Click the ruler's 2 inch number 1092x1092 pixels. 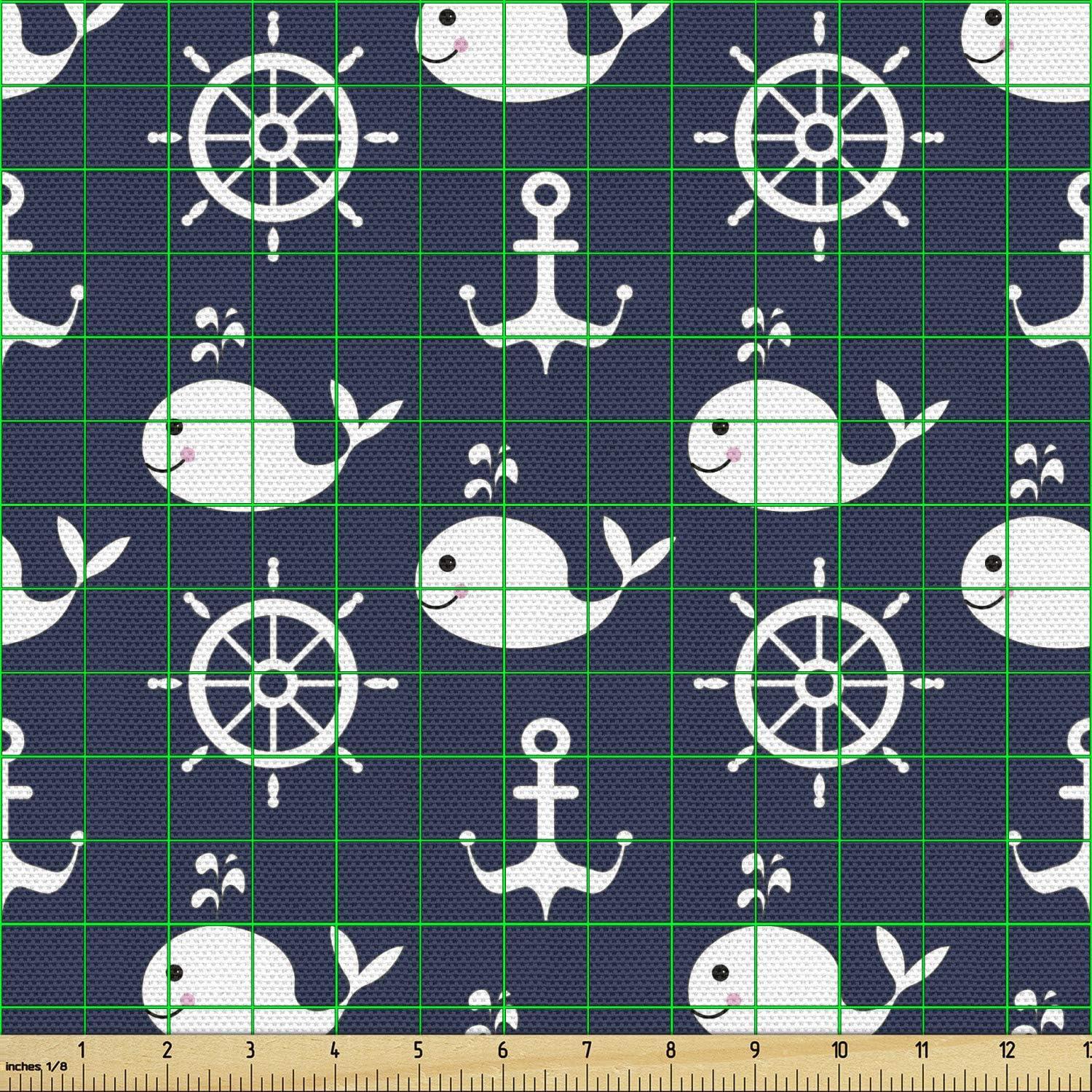[x=167, y=1051]
